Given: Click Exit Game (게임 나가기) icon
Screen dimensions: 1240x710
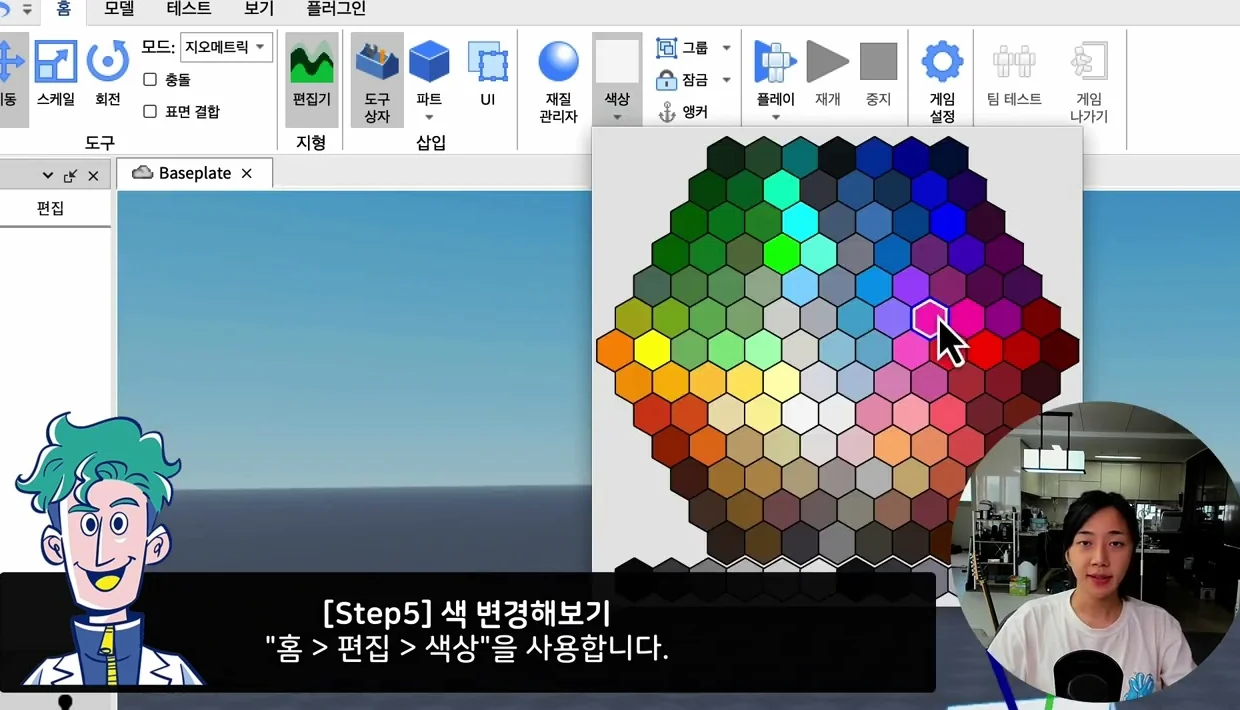Looking at the screenshot, I should [x=1088, y=61].
